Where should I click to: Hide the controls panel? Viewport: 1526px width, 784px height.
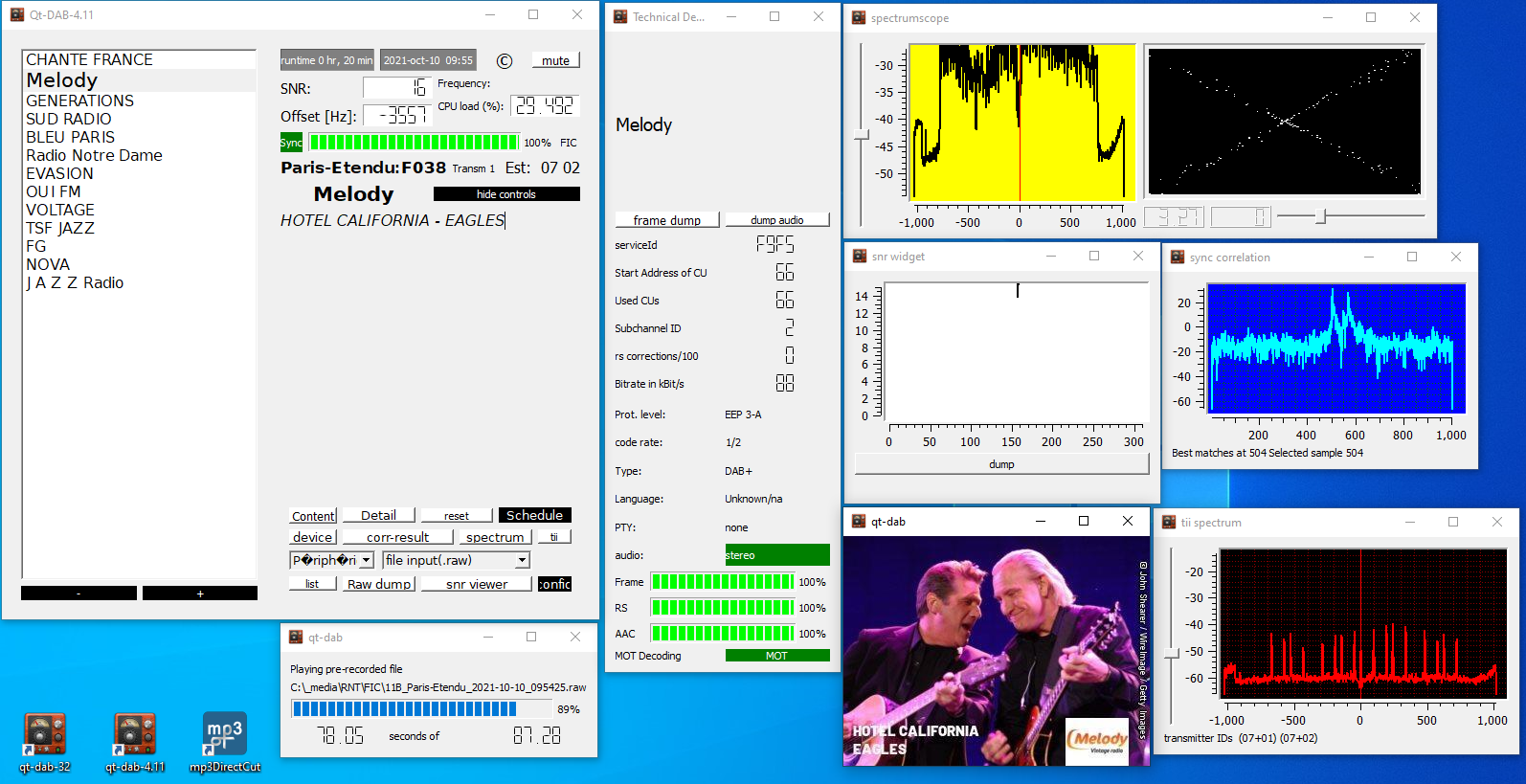[506, 194]
